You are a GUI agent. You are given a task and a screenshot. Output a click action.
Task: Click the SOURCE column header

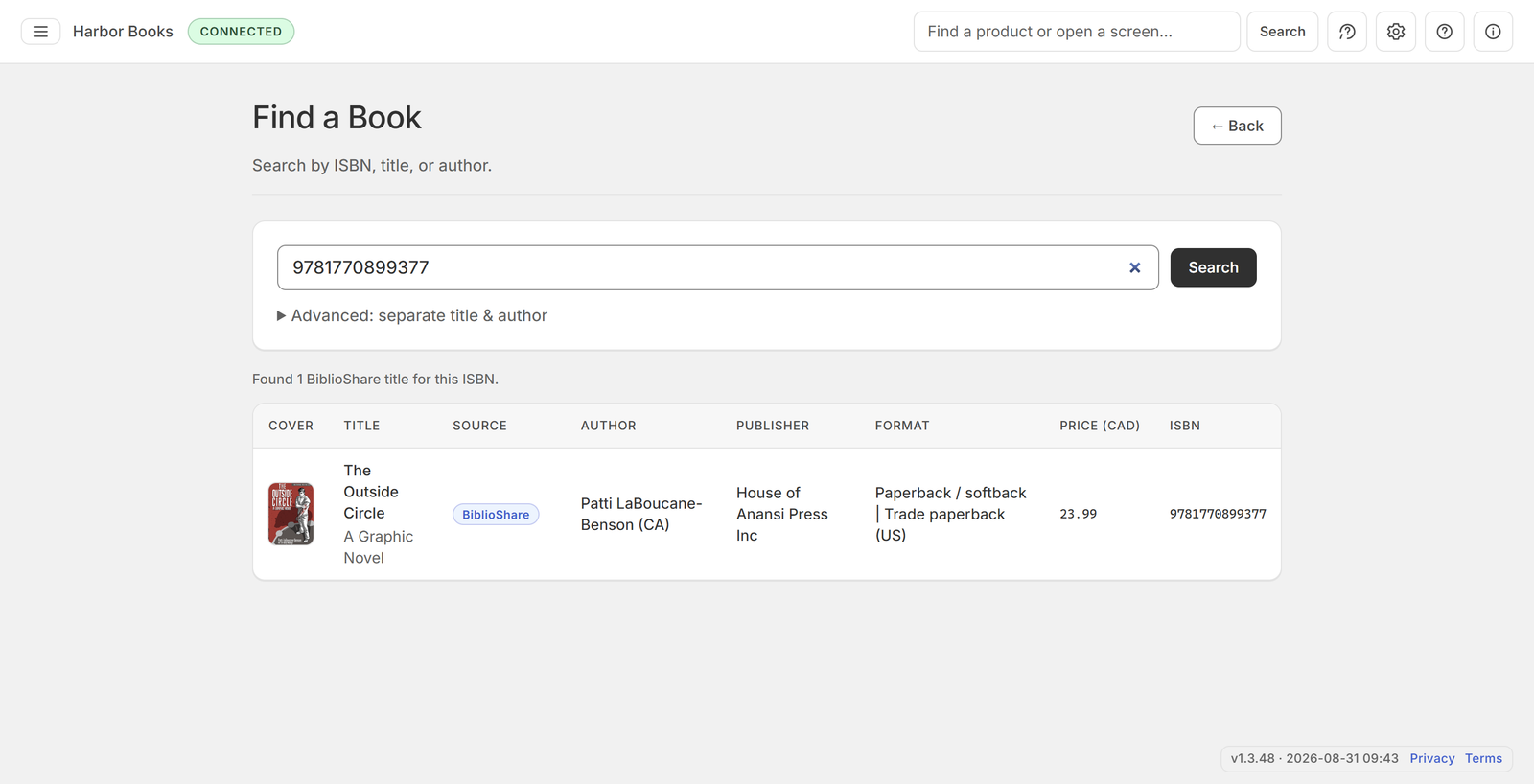point(479,426)
